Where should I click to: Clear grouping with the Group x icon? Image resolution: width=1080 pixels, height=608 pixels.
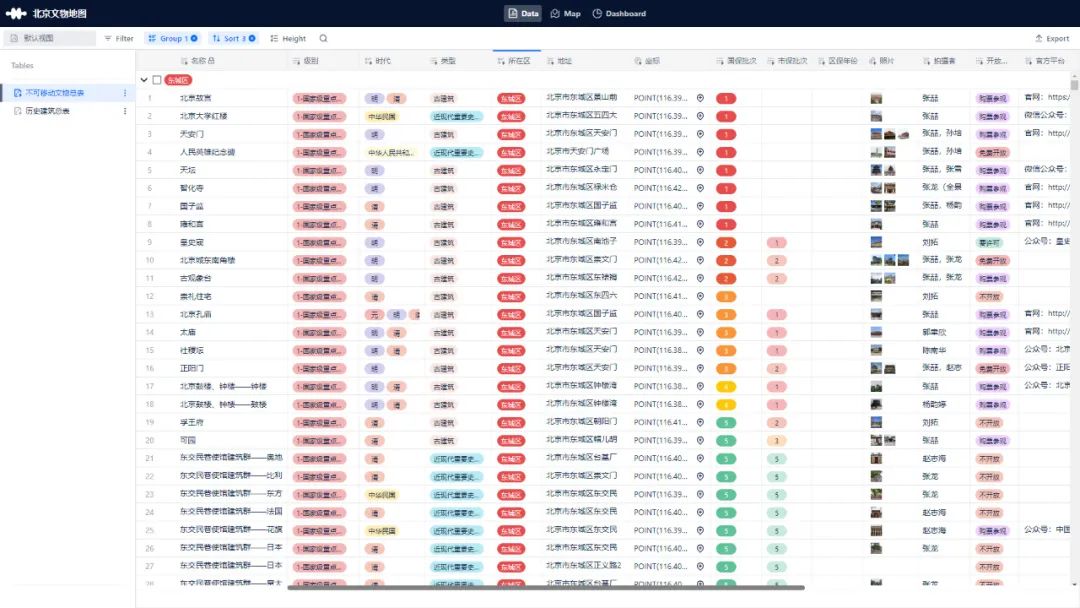pos(194,39)
